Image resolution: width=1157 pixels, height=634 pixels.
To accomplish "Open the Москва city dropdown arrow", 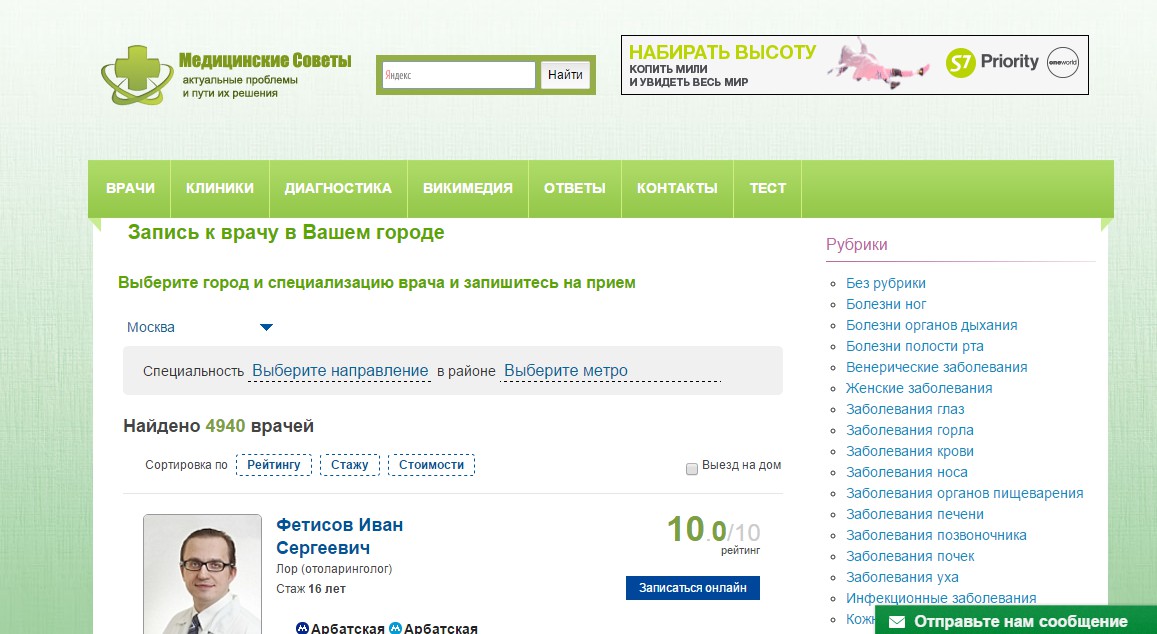I will pos(266,327).
